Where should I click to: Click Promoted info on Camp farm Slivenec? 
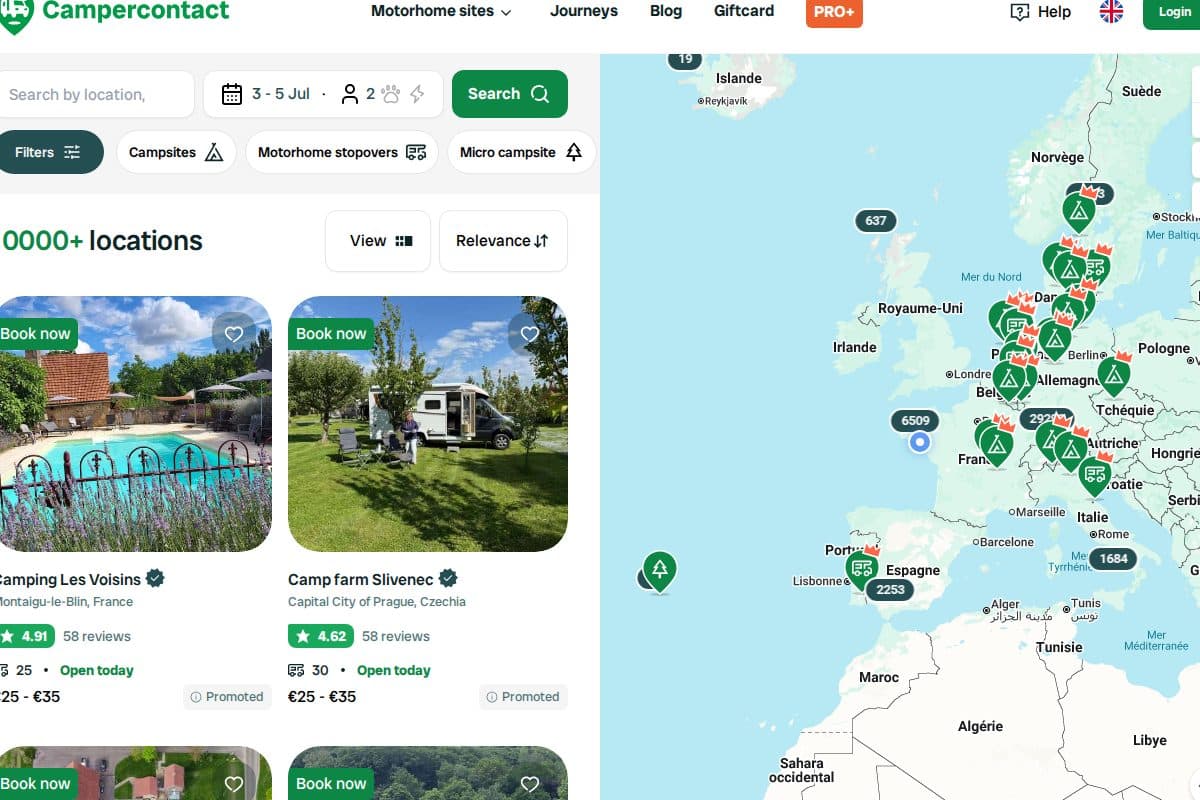523,697
